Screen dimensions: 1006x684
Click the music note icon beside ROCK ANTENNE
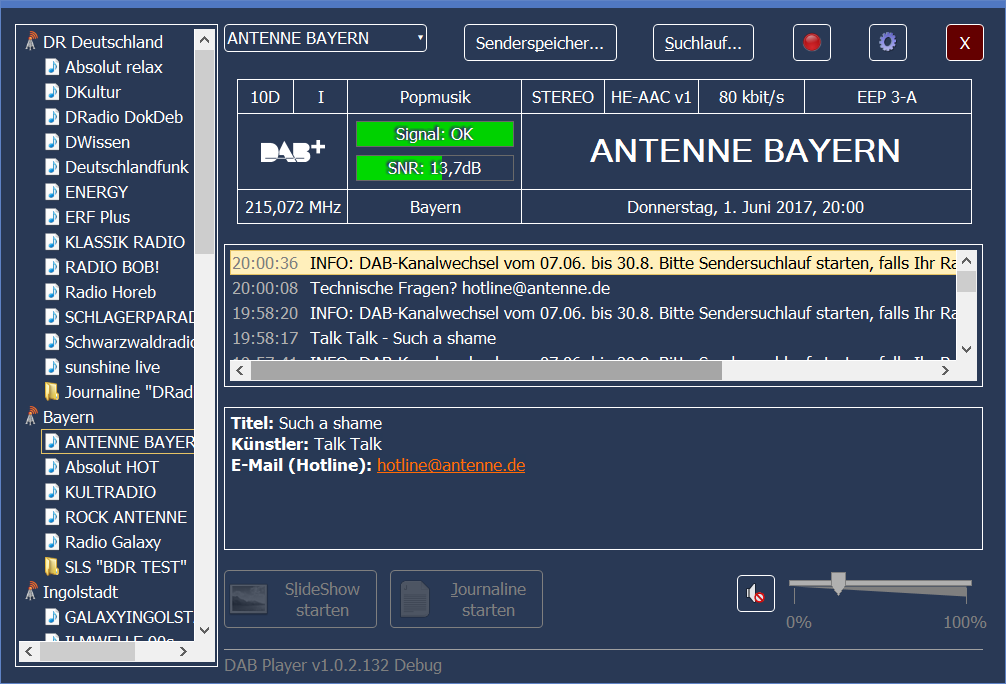[x=52, y=517]
